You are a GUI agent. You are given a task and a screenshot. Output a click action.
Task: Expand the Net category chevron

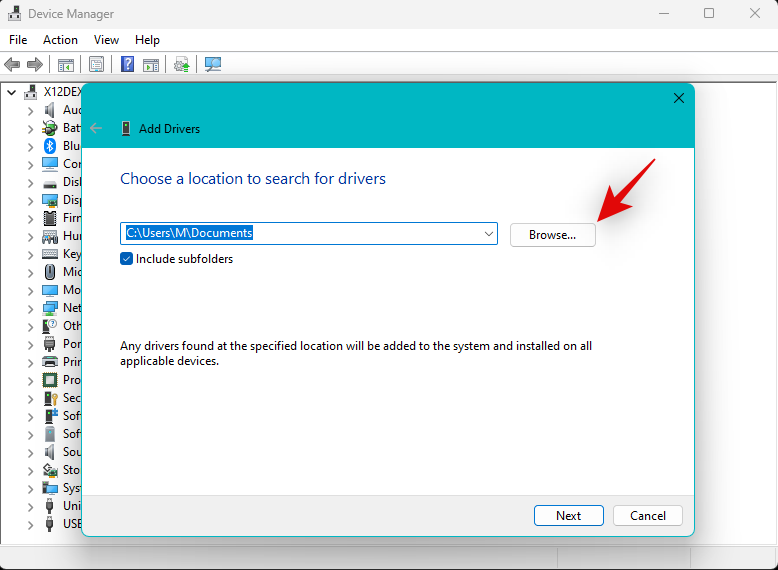point(31,309)
